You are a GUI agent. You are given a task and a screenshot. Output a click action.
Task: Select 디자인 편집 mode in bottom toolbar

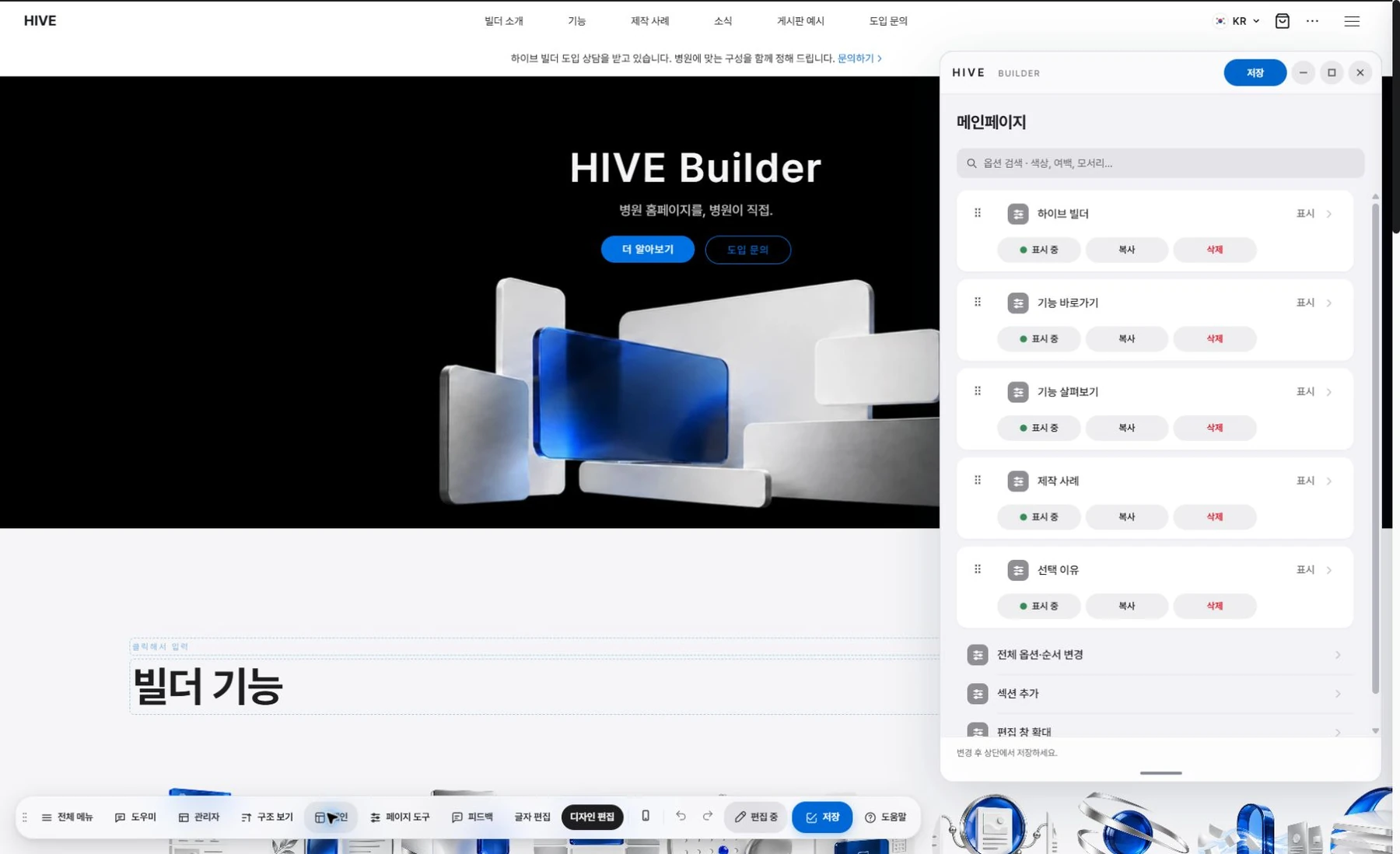pyautogui.click(x=592, y=817)
